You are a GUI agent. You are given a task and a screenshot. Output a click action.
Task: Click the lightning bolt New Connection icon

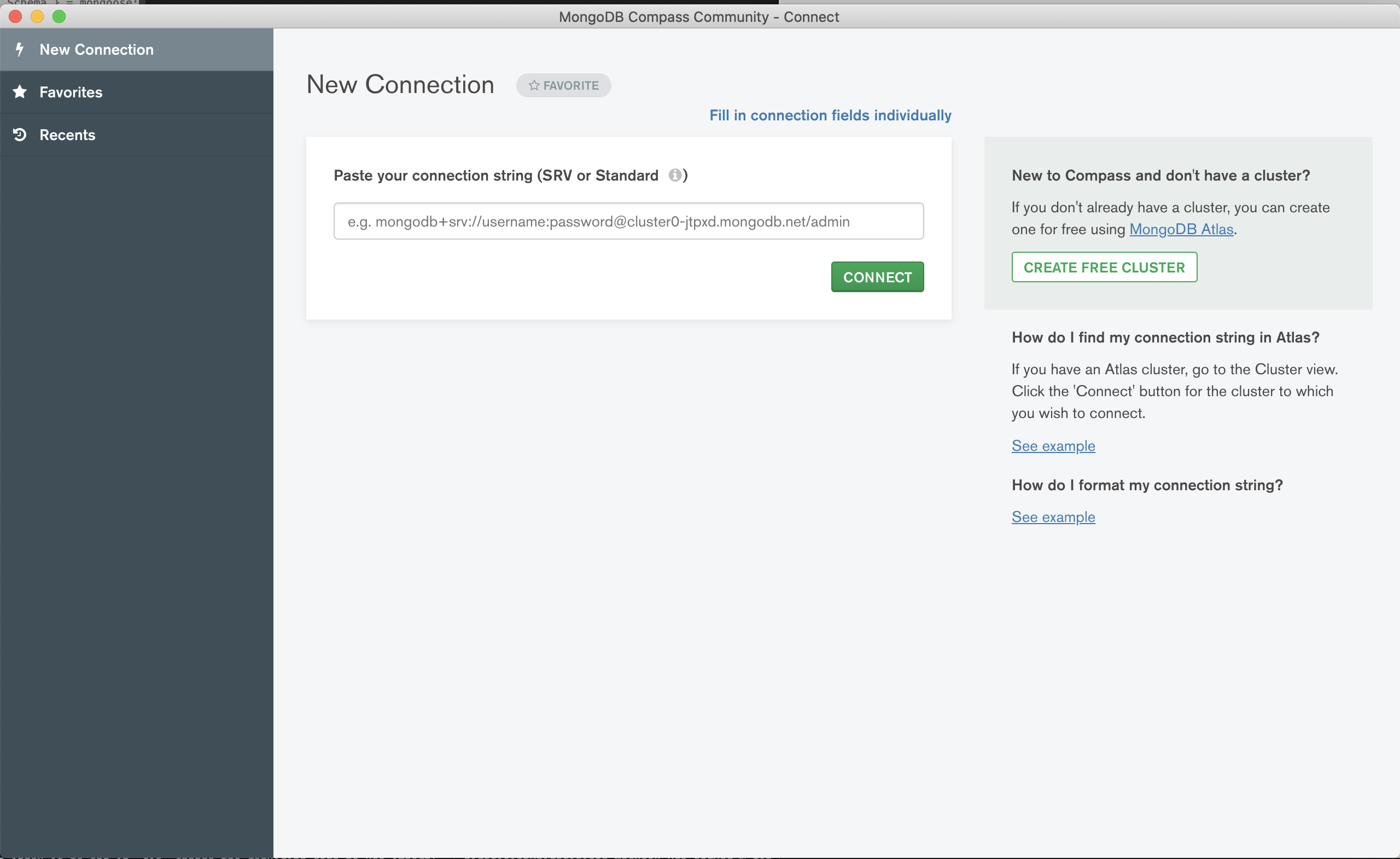click(20, 49)
